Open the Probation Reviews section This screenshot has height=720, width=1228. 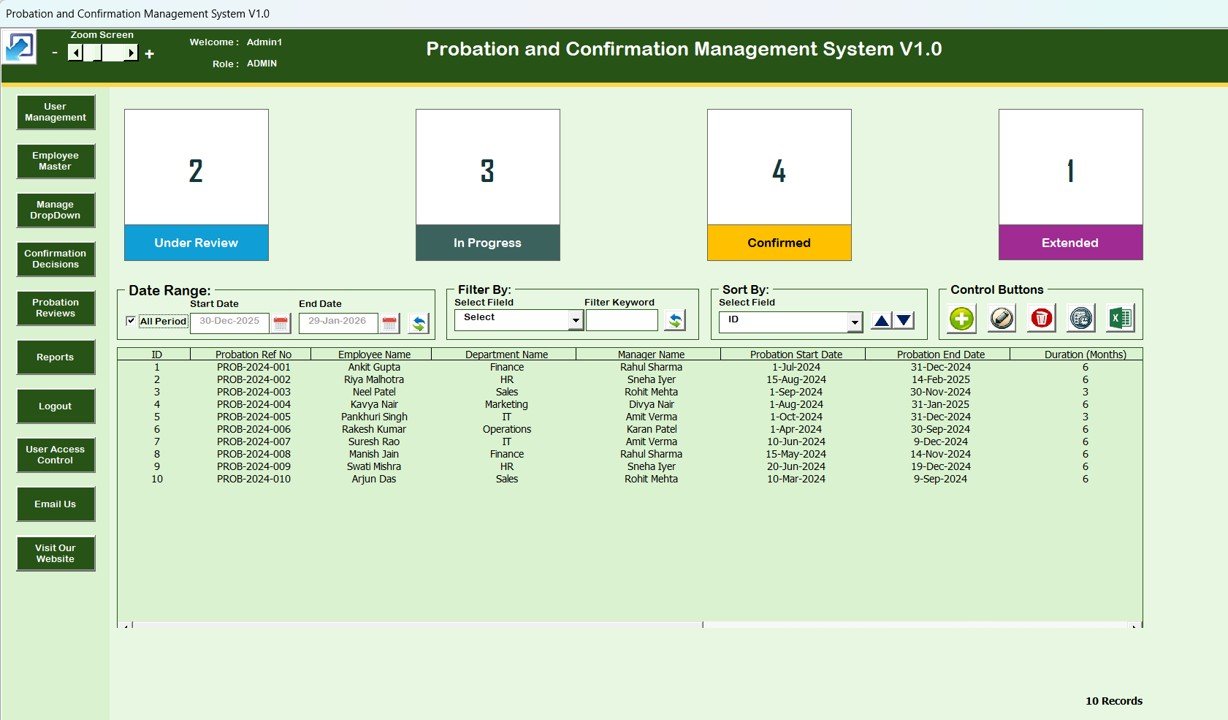coord(55,307)
